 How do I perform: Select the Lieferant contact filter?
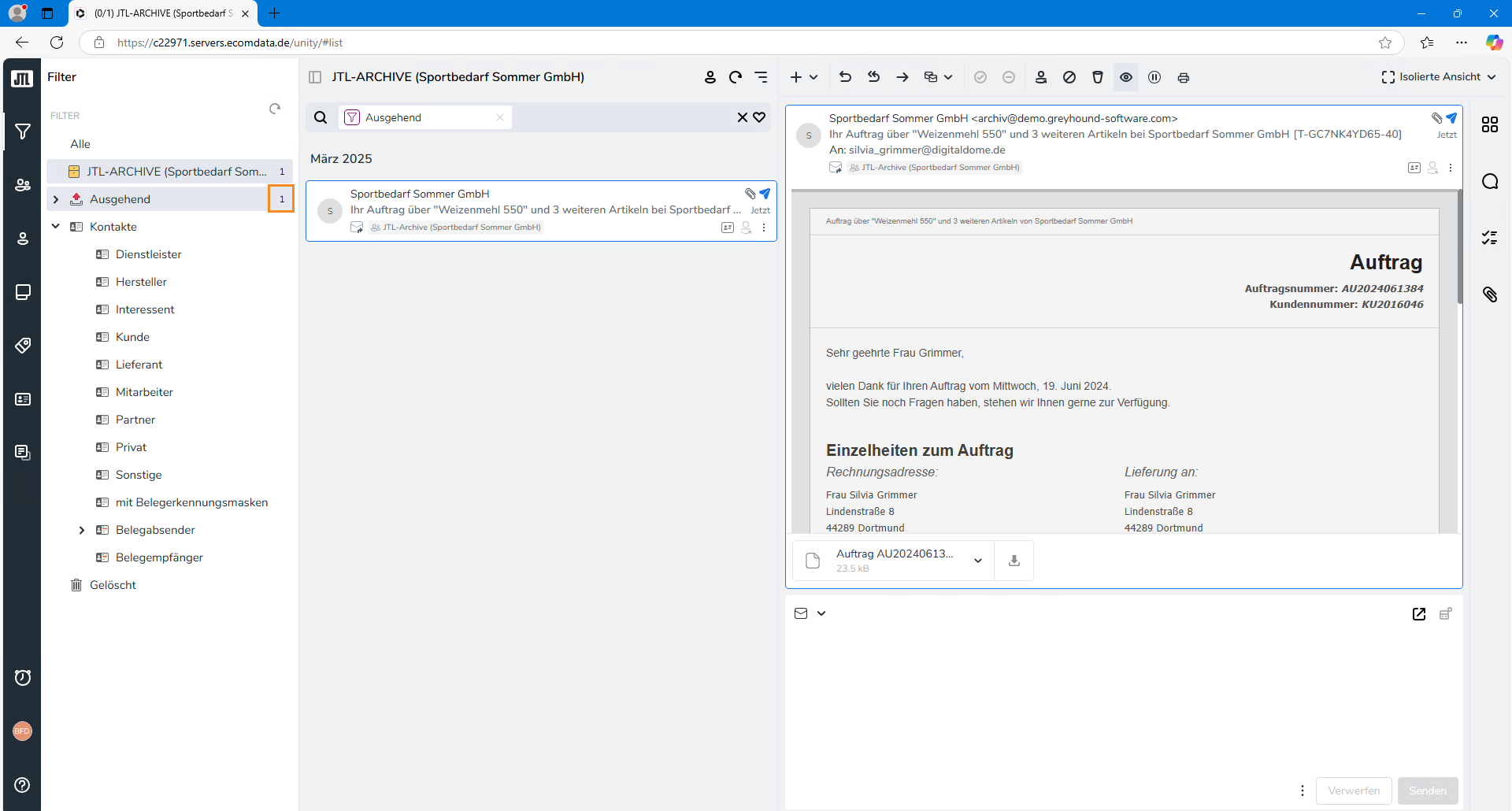139,365
